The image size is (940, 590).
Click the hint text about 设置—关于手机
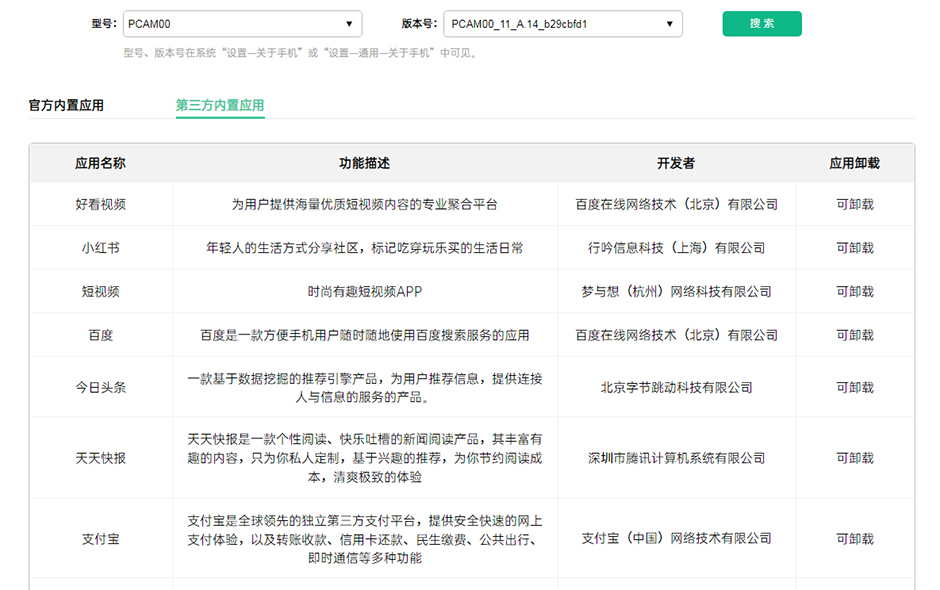[x=300, y=53]
